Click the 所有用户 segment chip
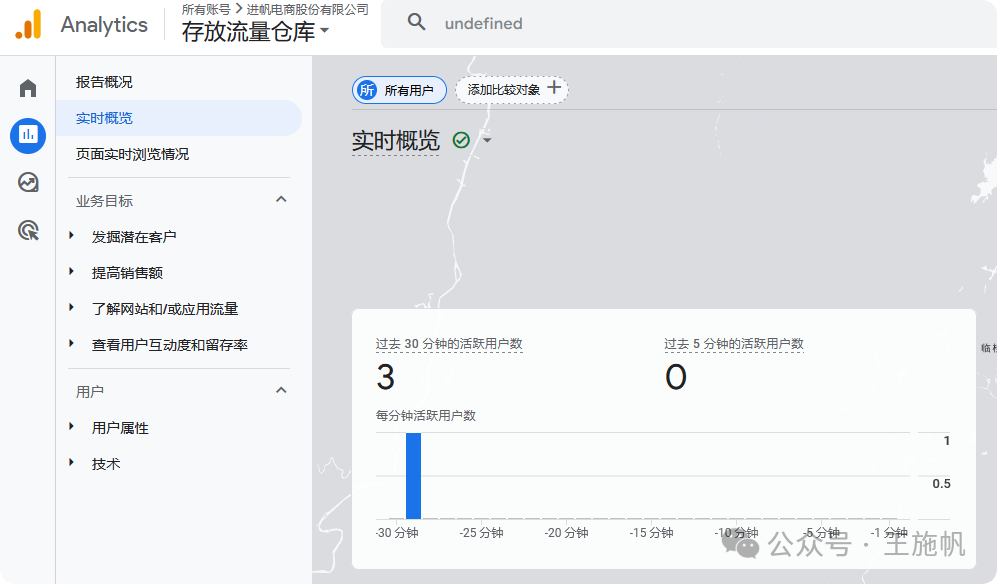 click(399, 90)
